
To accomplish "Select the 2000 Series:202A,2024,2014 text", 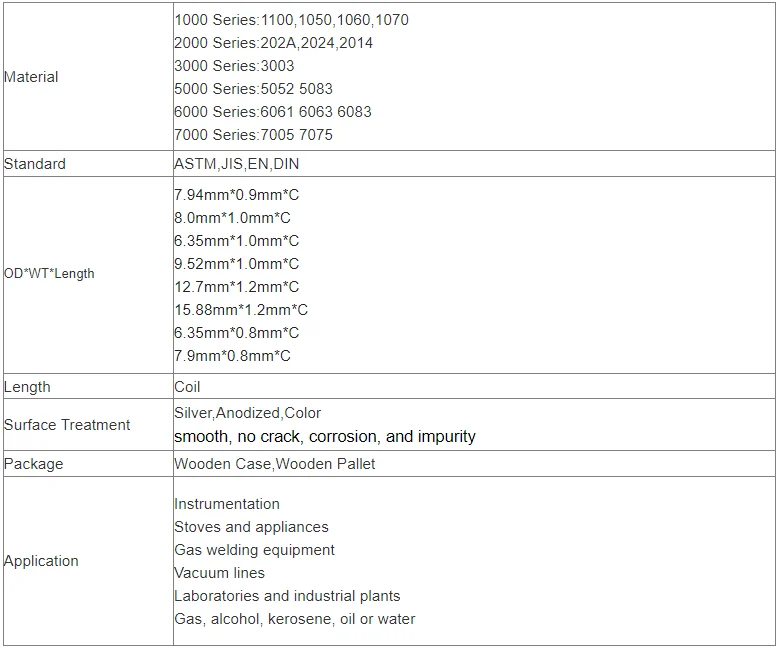I will [x=273, y=43].
